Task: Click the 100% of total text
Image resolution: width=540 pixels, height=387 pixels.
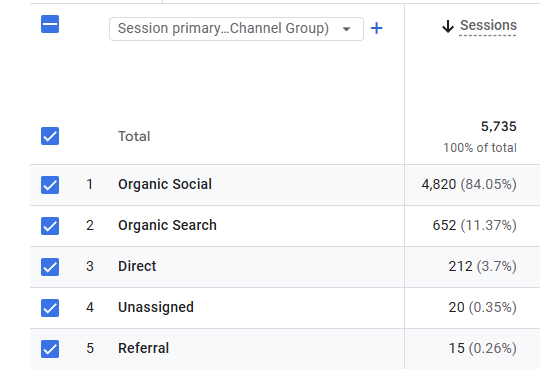Action: 480,148
